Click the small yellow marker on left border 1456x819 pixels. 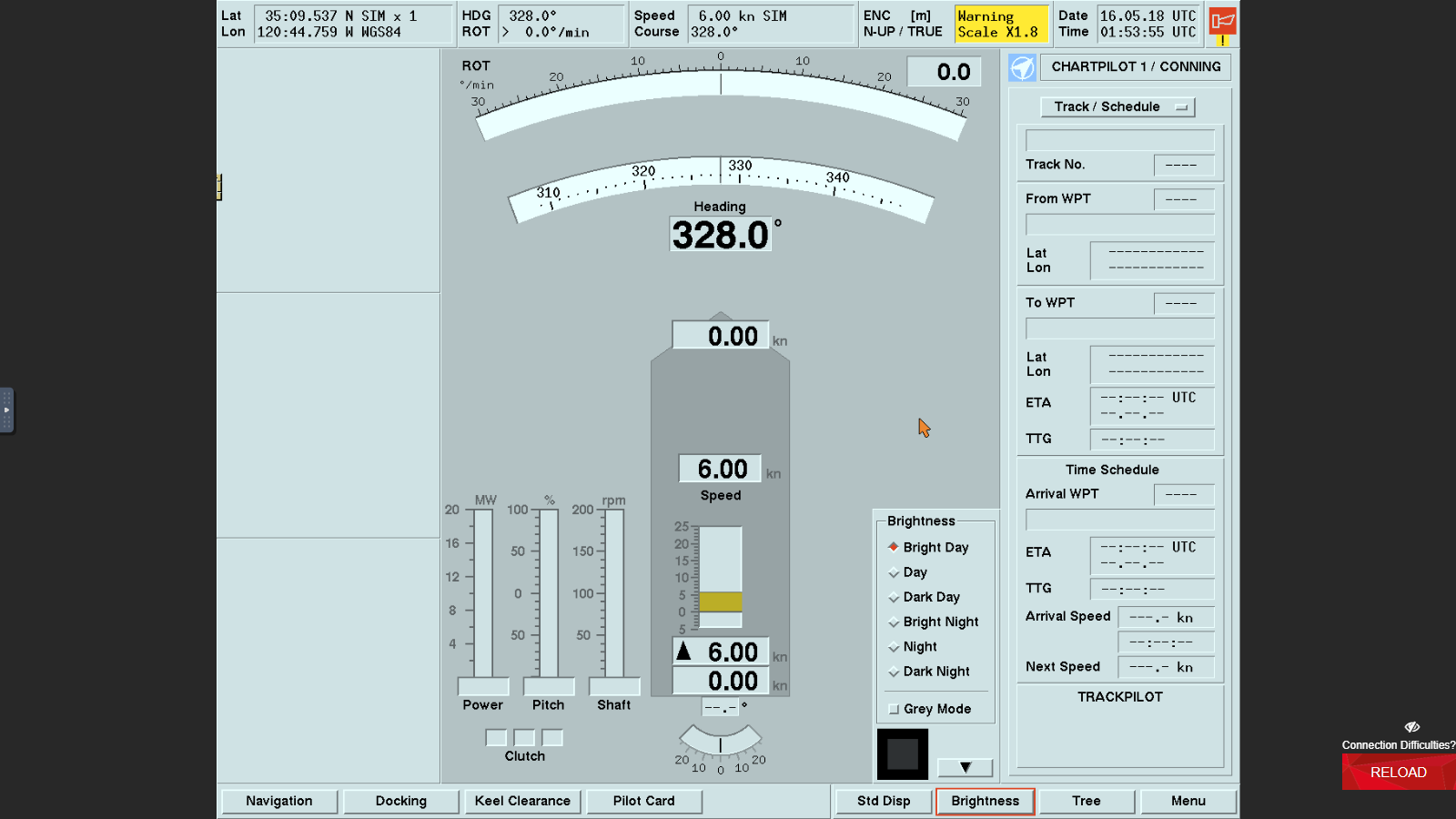218,187
